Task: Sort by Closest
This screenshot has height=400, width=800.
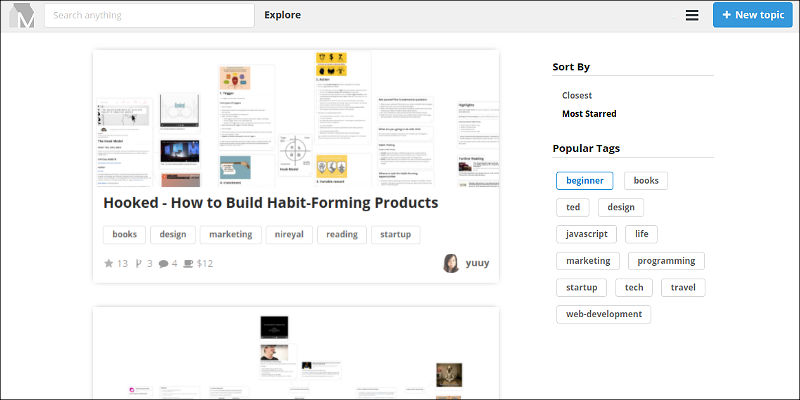Action: click(x=577, y=95)
